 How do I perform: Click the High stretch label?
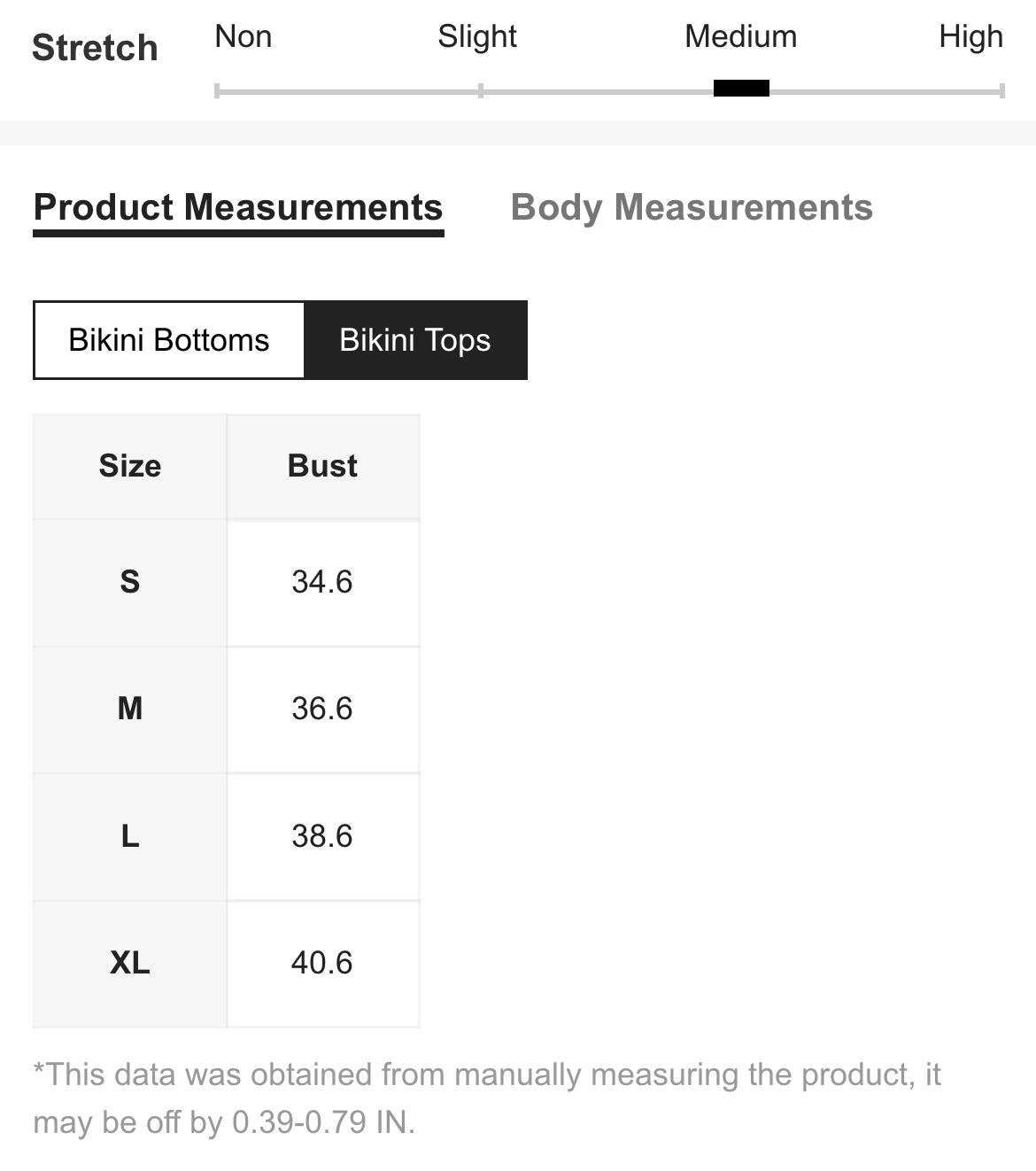[x=971, y=36]
